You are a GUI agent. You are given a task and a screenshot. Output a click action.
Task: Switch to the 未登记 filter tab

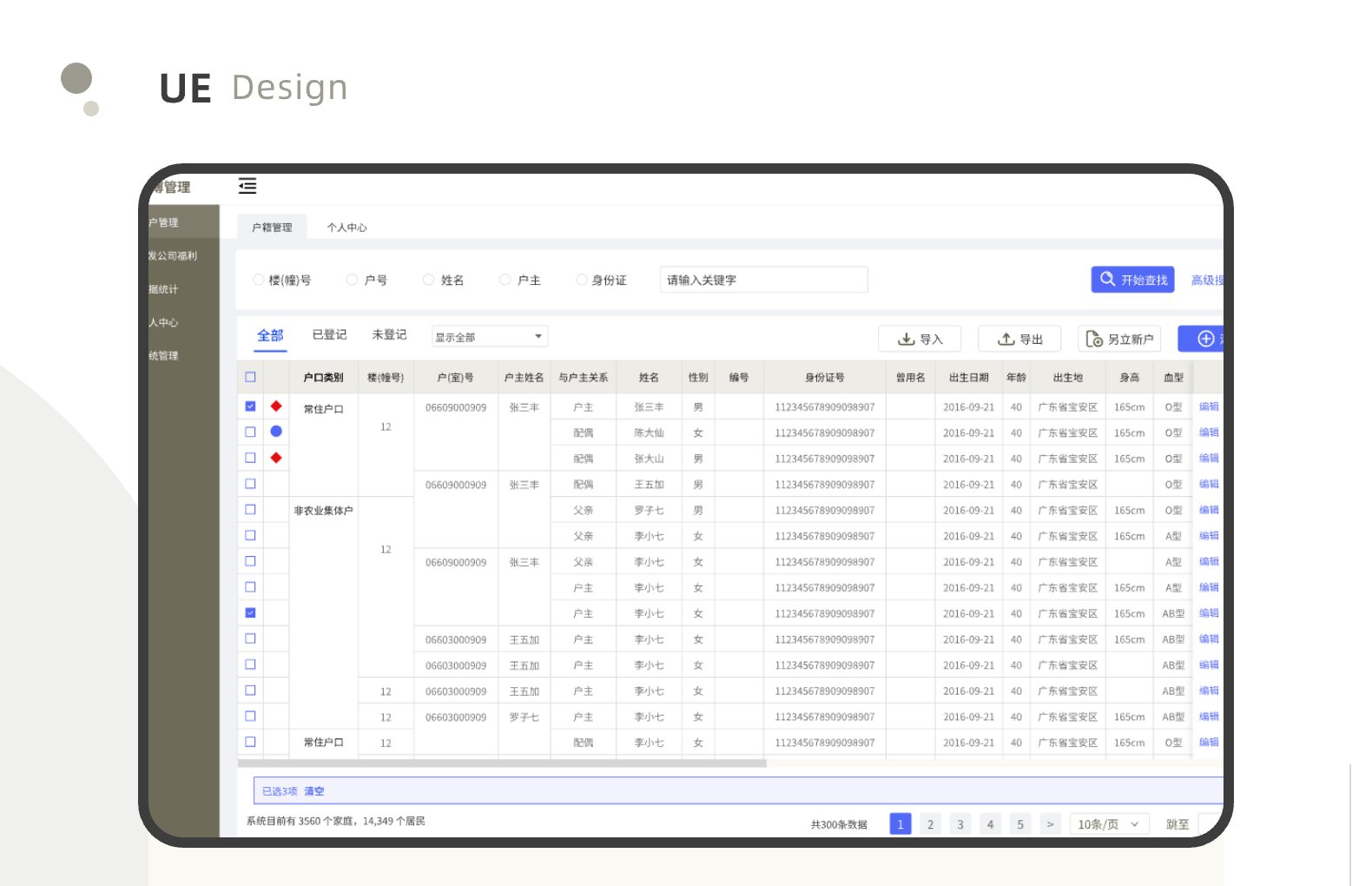tap(389, 334)
